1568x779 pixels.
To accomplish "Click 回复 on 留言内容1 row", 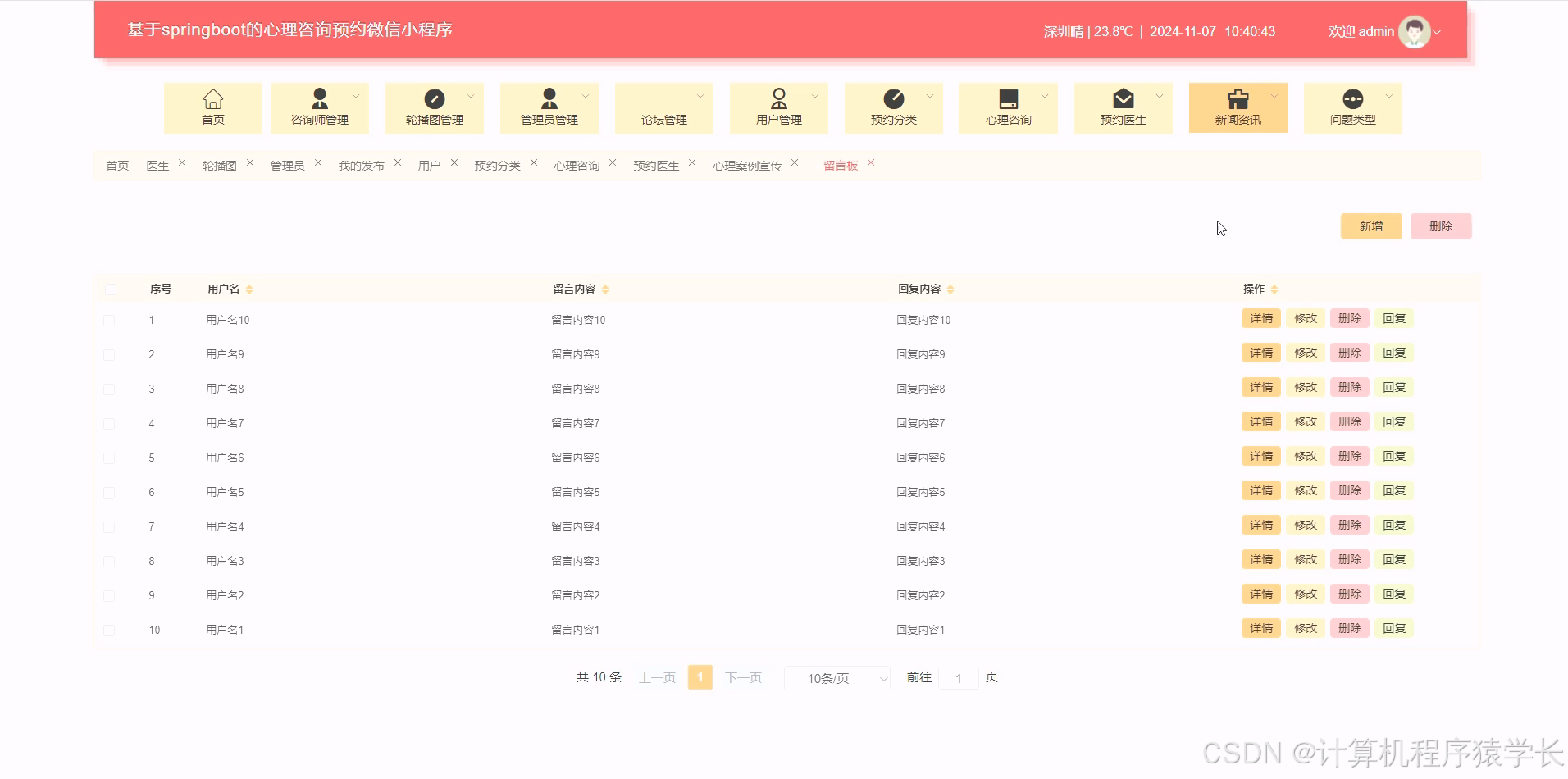I will [x=1393, y=628].
